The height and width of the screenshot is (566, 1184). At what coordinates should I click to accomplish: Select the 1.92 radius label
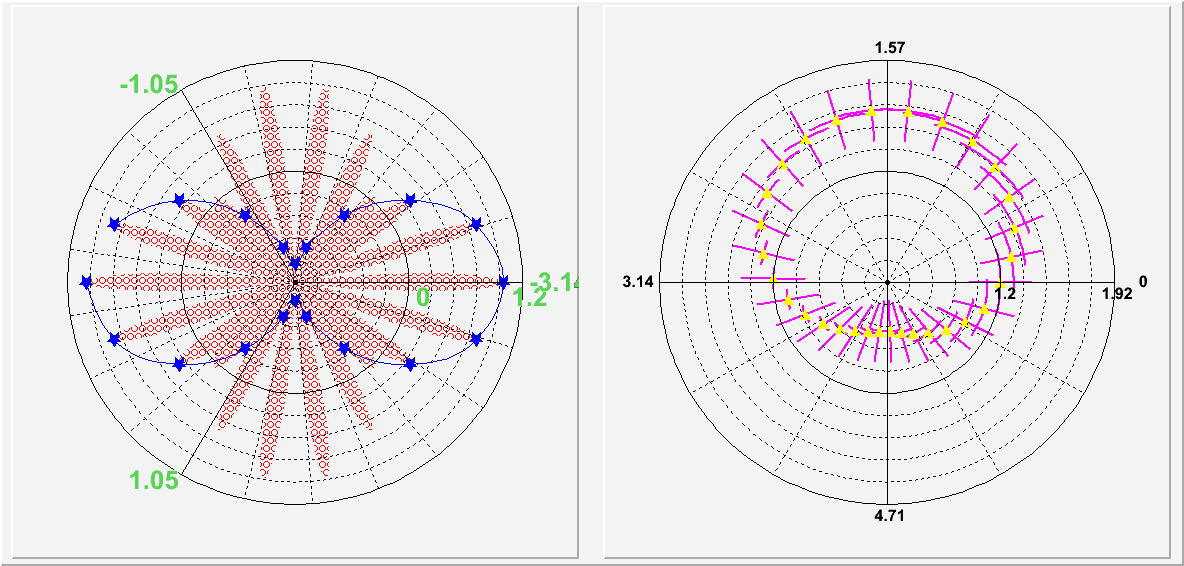tap(1116, 294)
